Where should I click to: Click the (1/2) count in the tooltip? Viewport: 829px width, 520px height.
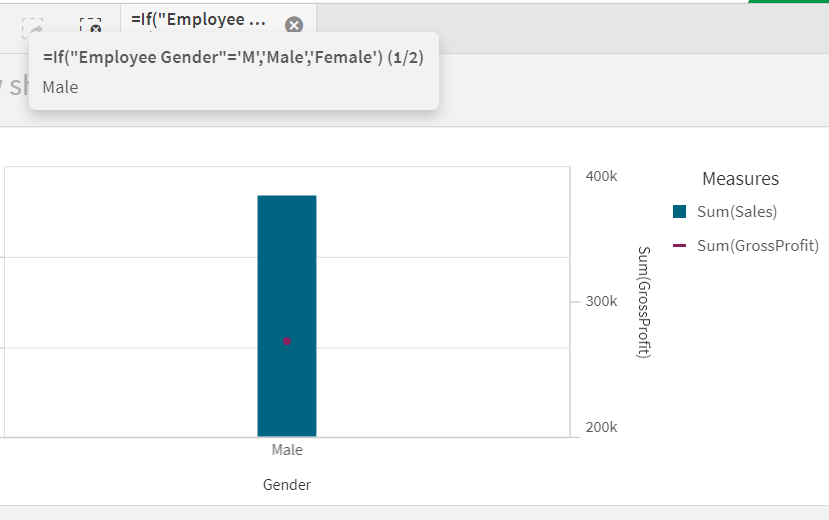[x=404, y=58]
